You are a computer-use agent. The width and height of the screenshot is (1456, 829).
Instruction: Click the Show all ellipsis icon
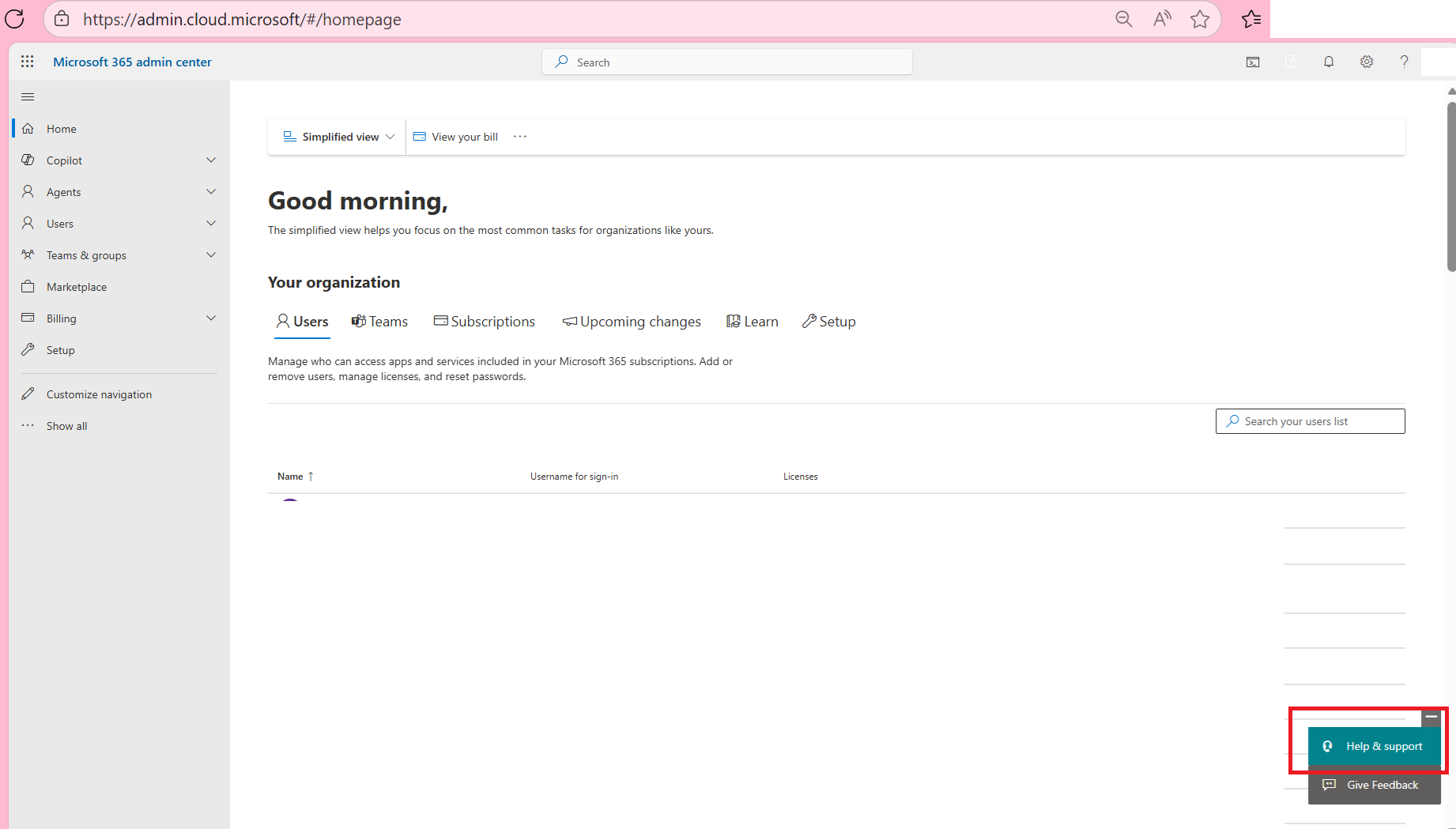pos(28,425)
